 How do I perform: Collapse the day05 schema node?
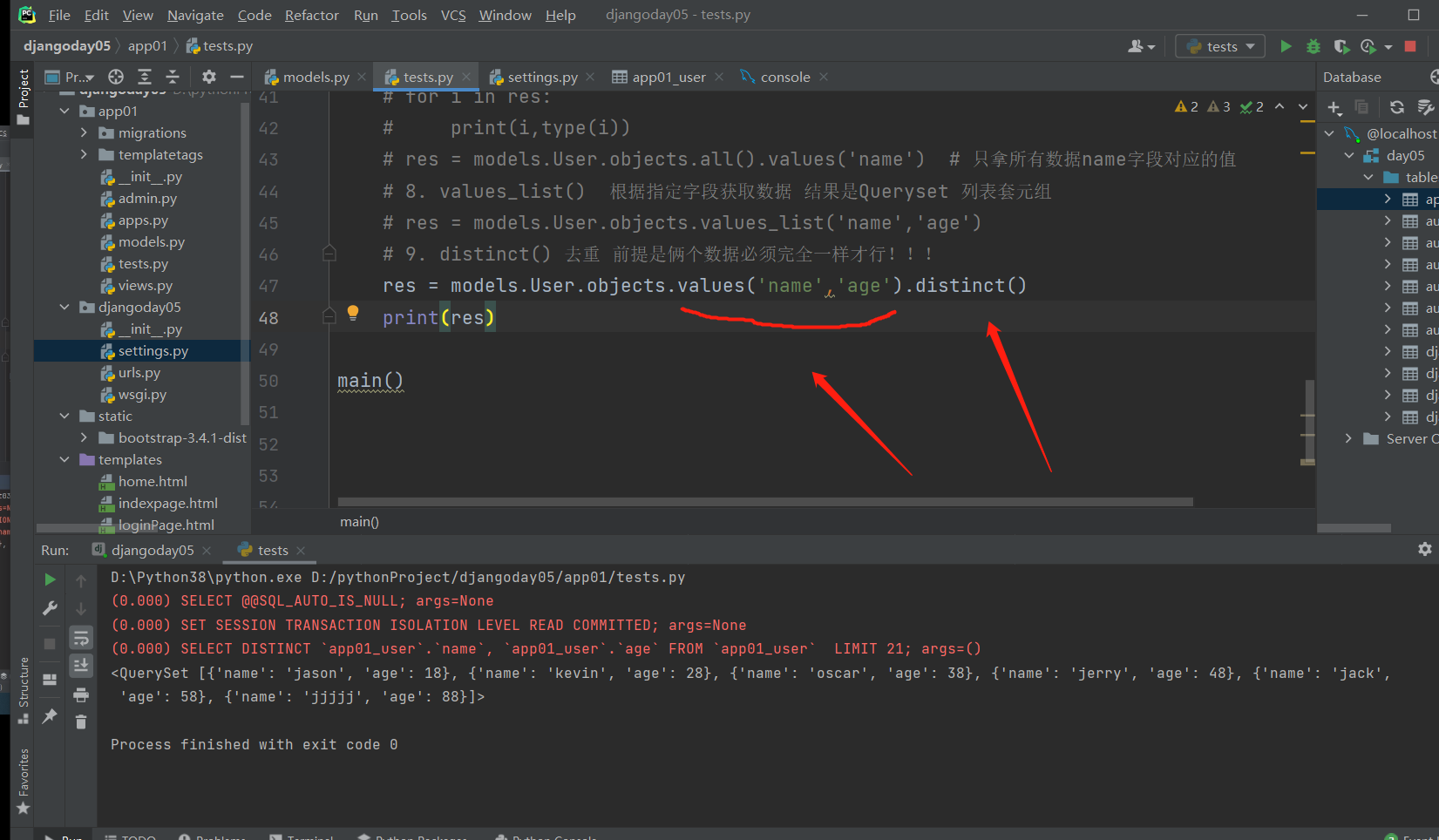coord(1349,155)
